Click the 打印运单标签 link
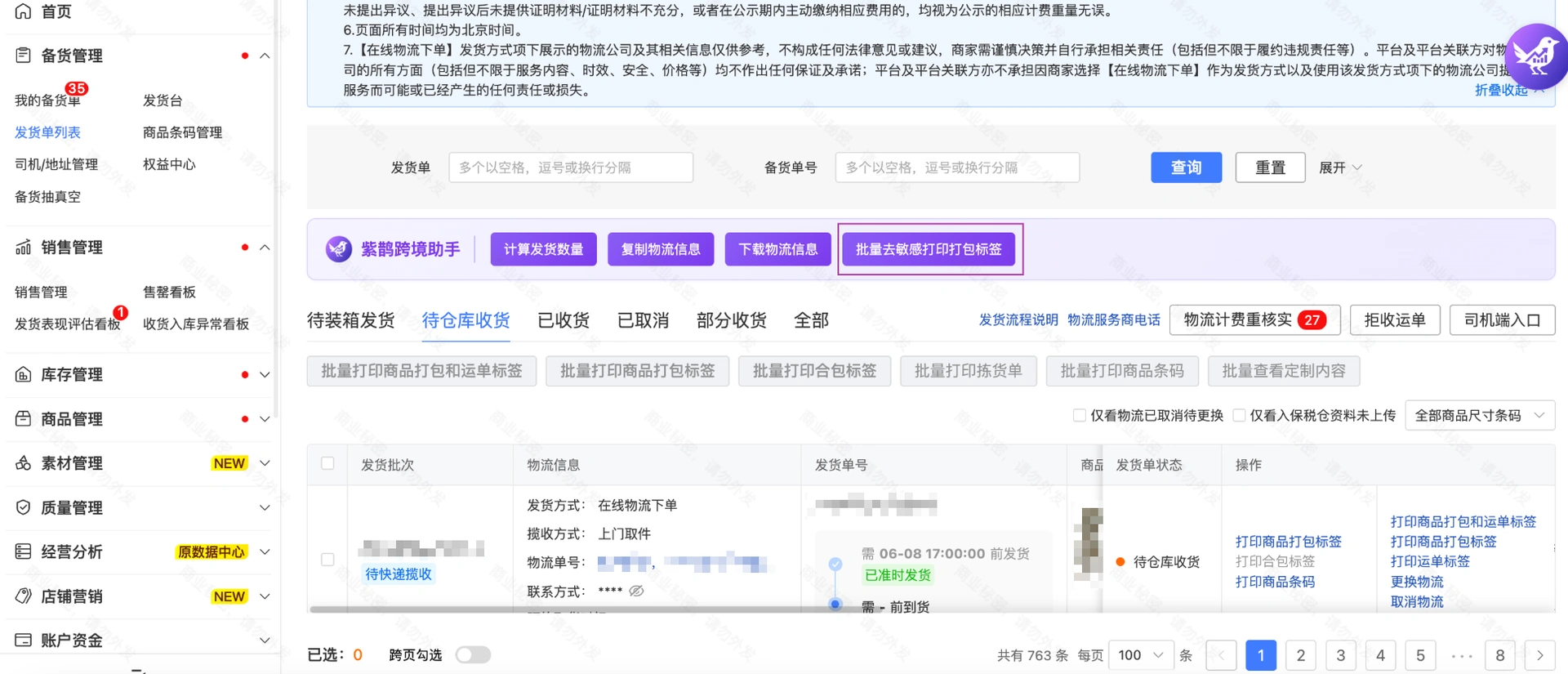The width and height of the screenshot is (1568, 674). (x=1430, y=561)
